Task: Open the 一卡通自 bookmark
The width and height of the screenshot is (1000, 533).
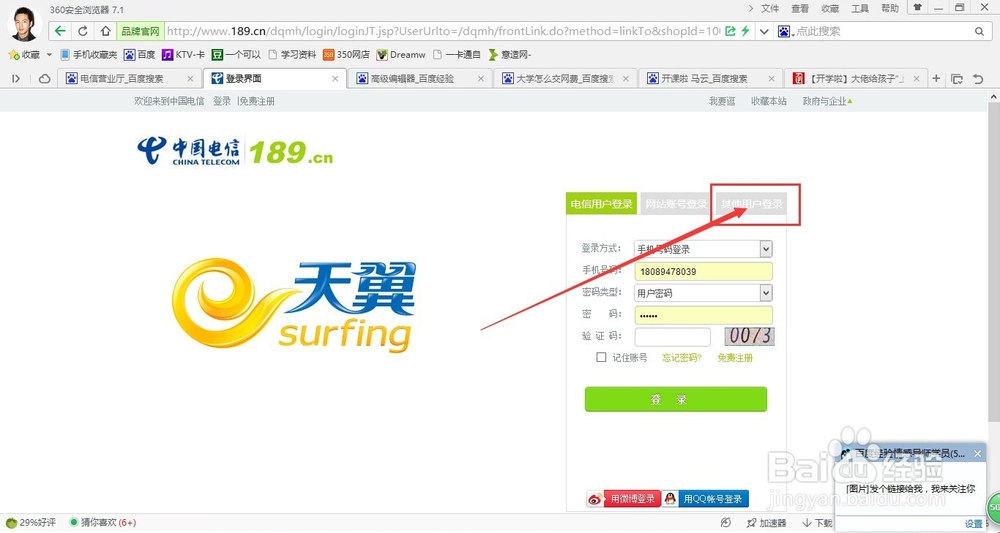Action: point(457,55)
